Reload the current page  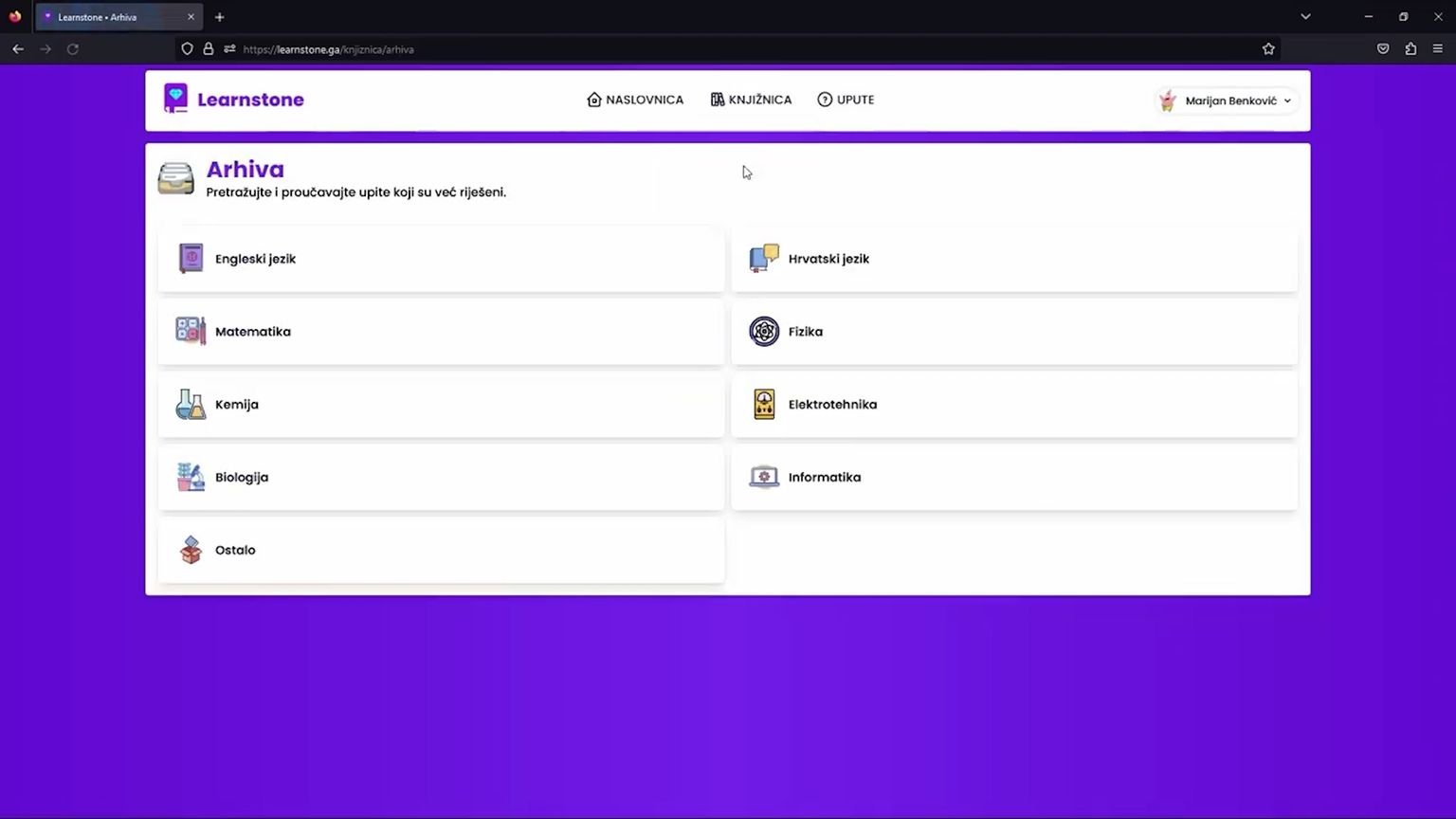(73, 49)
